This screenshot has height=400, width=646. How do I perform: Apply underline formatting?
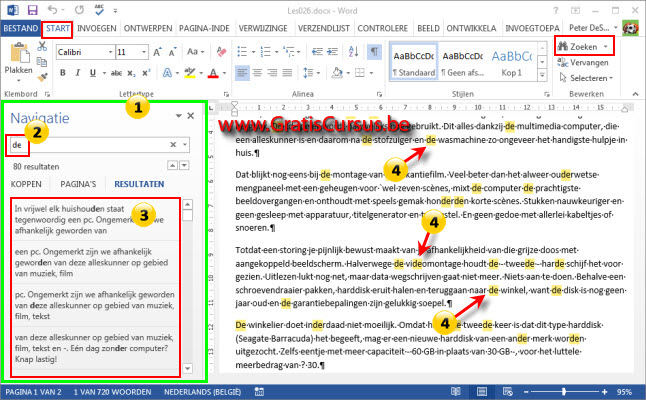point(93,73)
